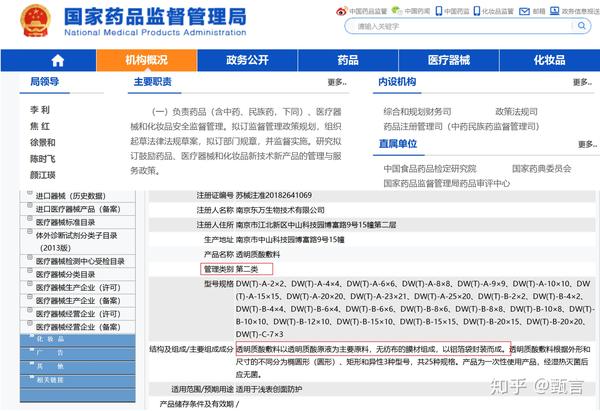600x411 pixels.
Task: Select 医疗器械经营企业(许可) in the sidebar
Action: [78, 314]
